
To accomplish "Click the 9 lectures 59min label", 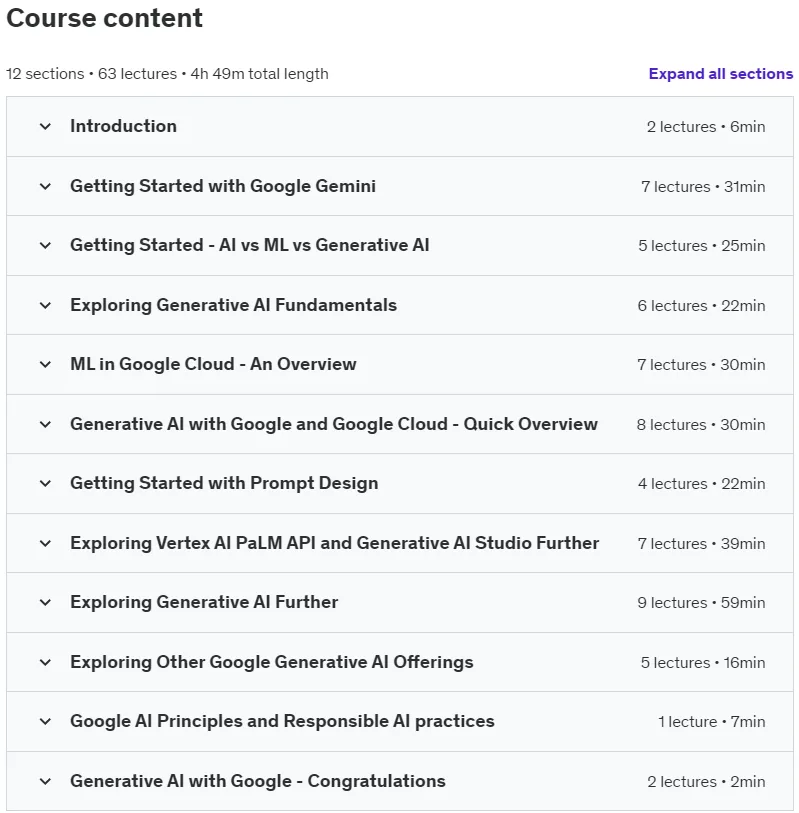I will 701,602.
